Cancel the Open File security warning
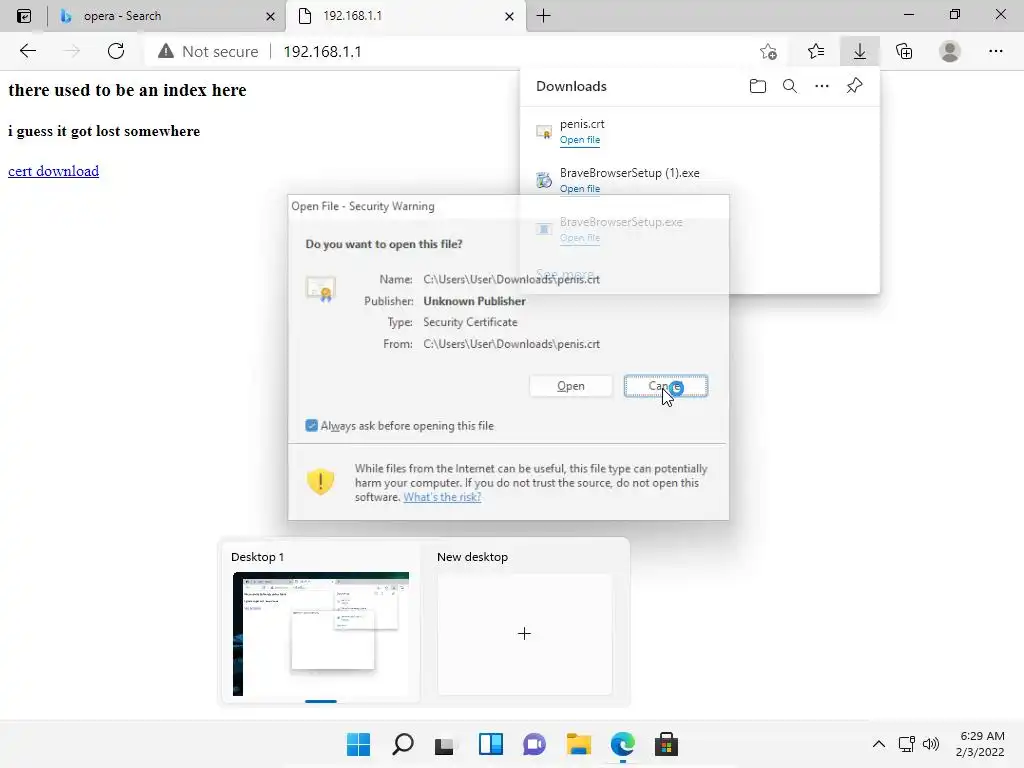Viewport: 1024px width, 768px height. [665, 386]
